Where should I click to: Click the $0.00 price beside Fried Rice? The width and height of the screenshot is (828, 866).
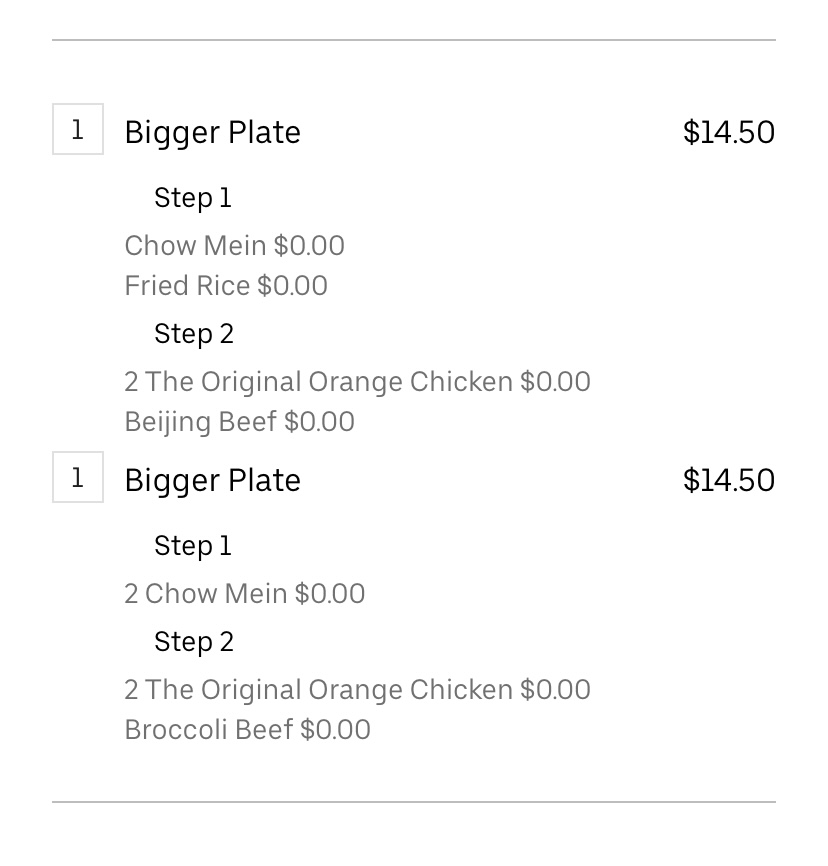(x=292, y=286)
